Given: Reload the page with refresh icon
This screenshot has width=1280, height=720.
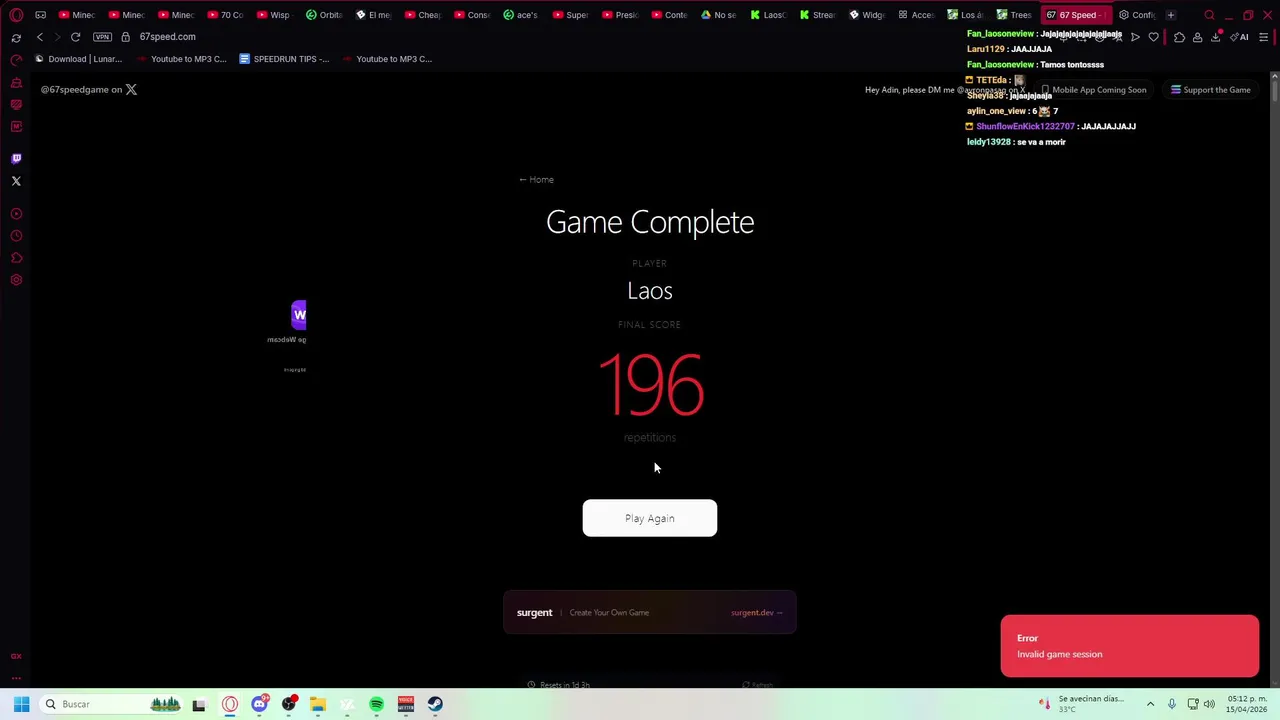Looking at the screenshot, I should [75, 37].
